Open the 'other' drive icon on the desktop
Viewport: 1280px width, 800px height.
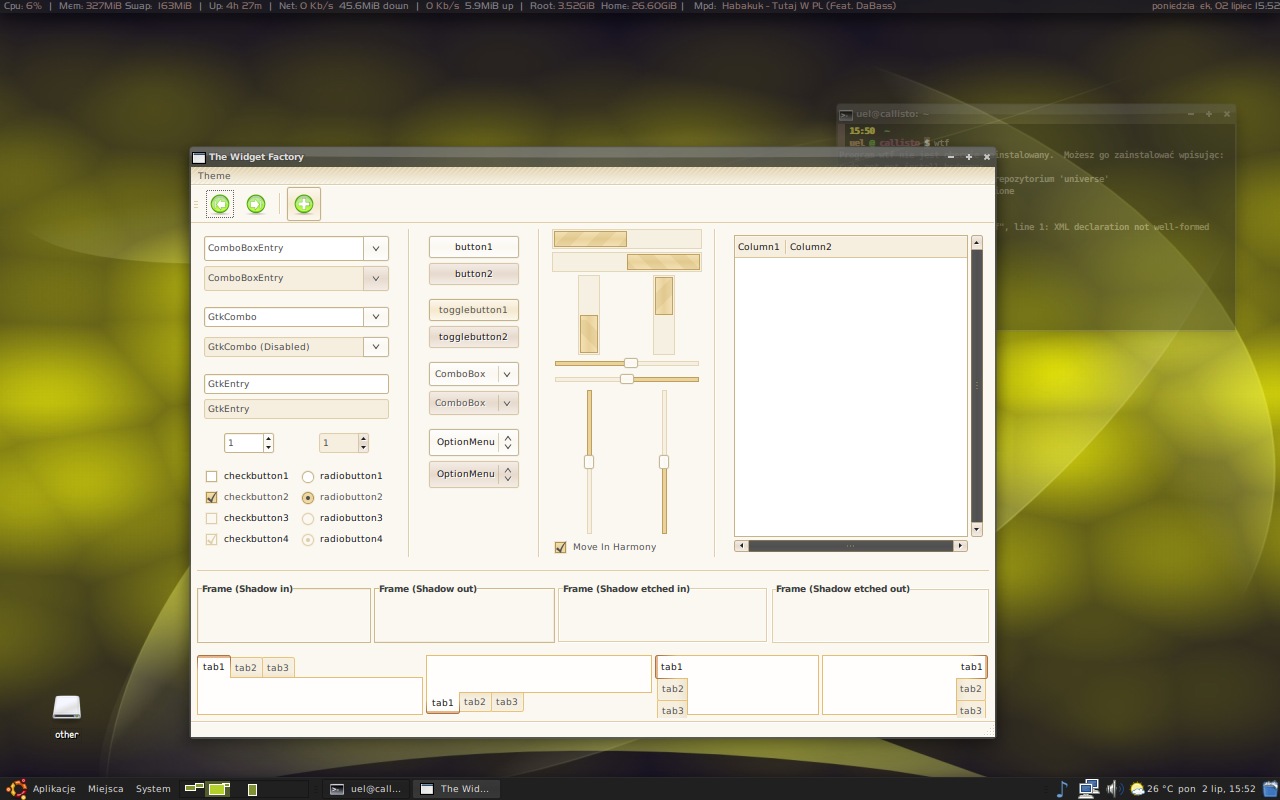[x=67, y=708]
